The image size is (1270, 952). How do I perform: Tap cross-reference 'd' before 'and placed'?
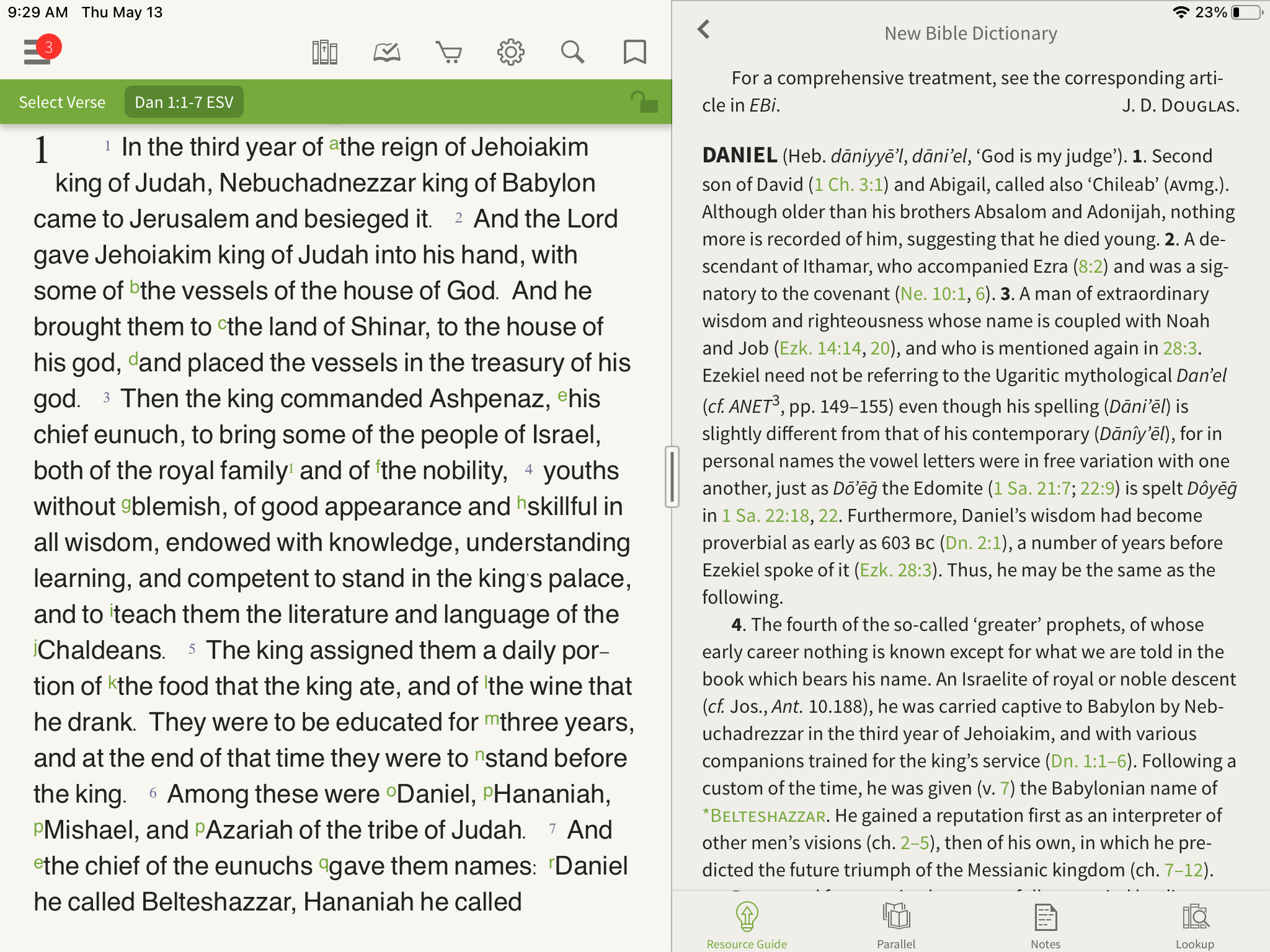tap(133, 359)
